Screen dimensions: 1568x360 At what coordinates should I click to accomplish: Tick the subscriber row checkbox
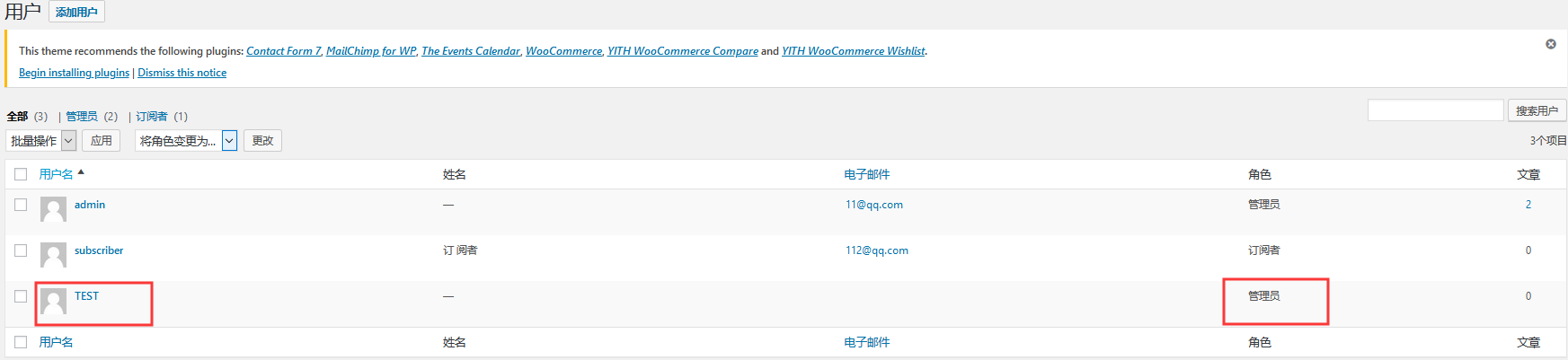(x=21, y=250)
